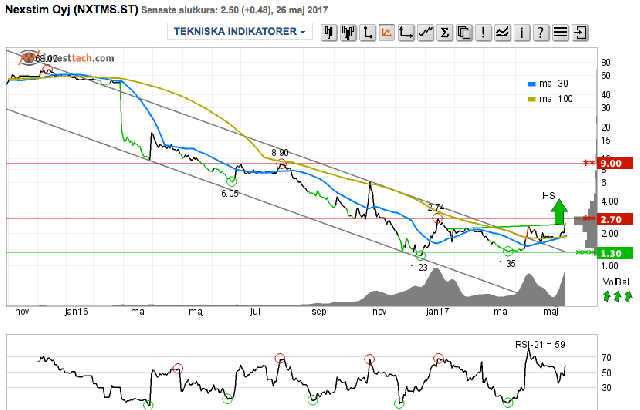The height and width of the screenshot is (410, 640).
Task: Click the blue ma 30 legend swatch
Action: 531,84
